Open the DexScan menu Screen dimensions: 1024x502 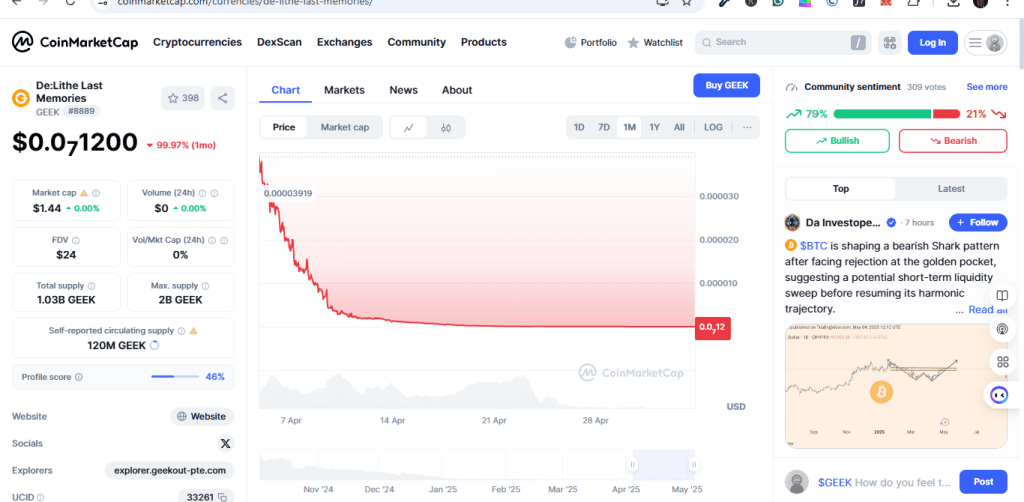click(280, 42)
